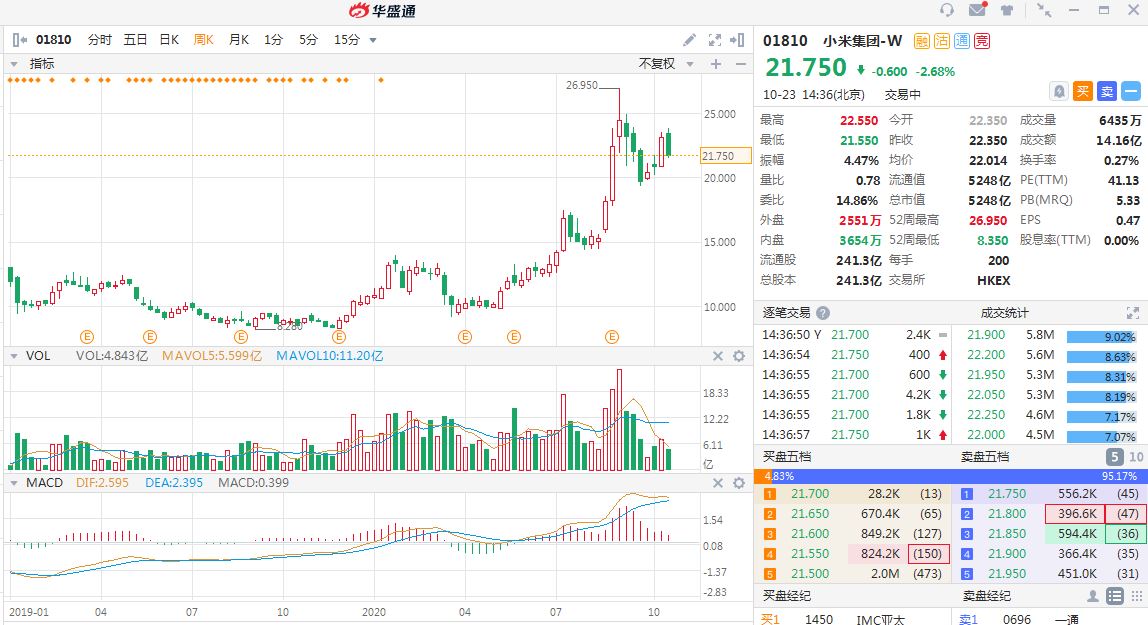Set price alert bell icon
Viewport: 1148px width, 625px height.
tap(1059, 91)
